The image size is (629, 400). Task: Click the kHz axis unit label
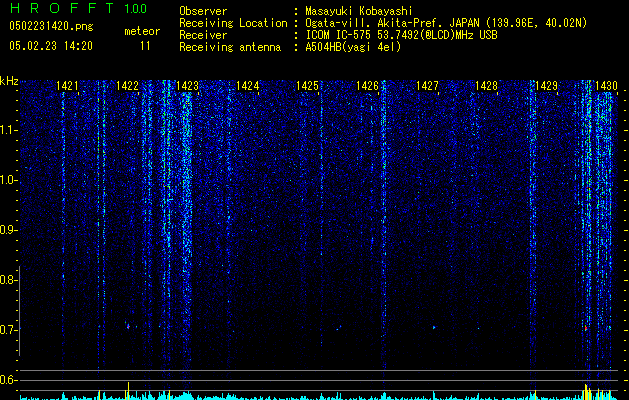(x=9, y=81)
